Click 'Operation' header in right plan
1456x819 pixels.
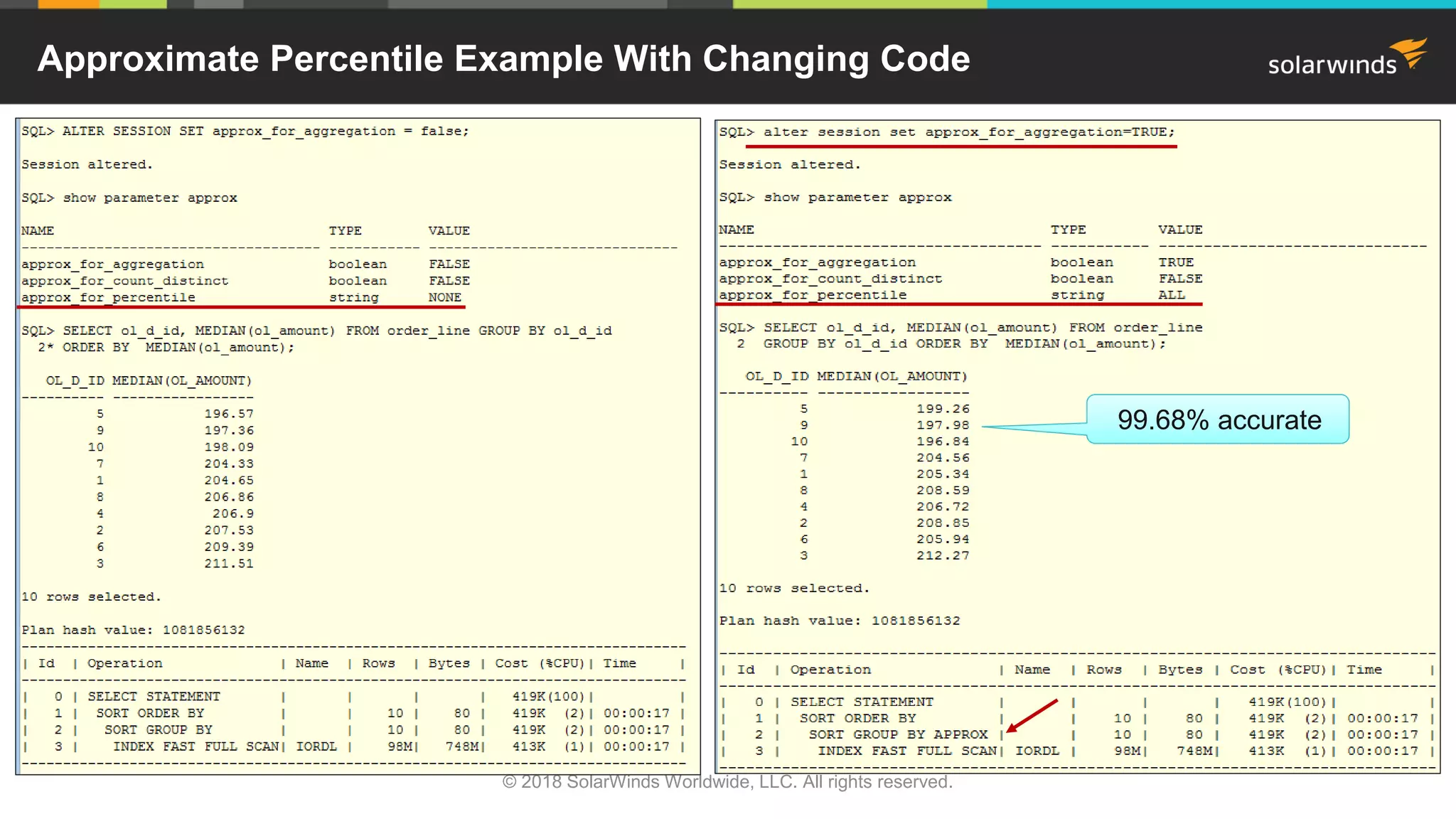pos(830,670)
